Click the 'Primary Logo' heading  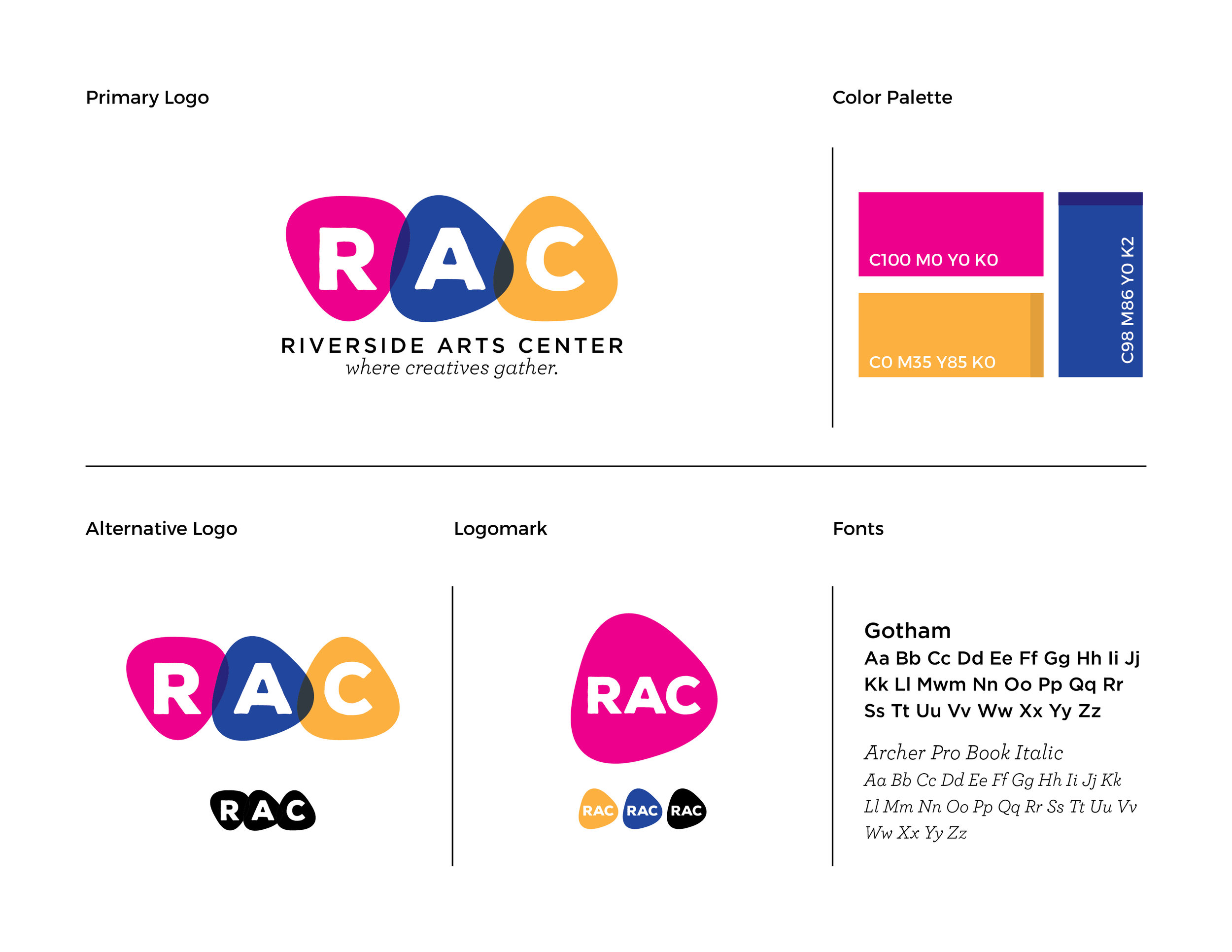(147, 98)
